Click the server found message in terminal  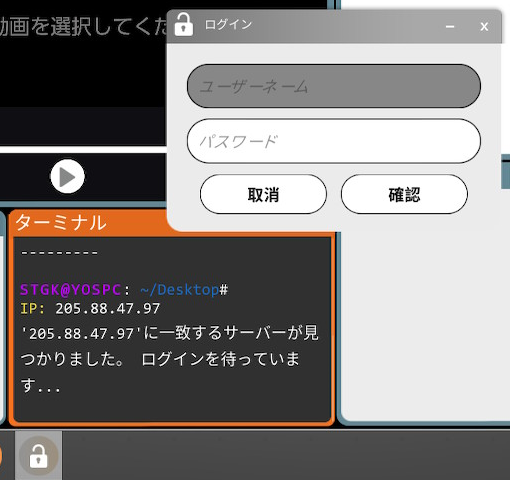169,359
